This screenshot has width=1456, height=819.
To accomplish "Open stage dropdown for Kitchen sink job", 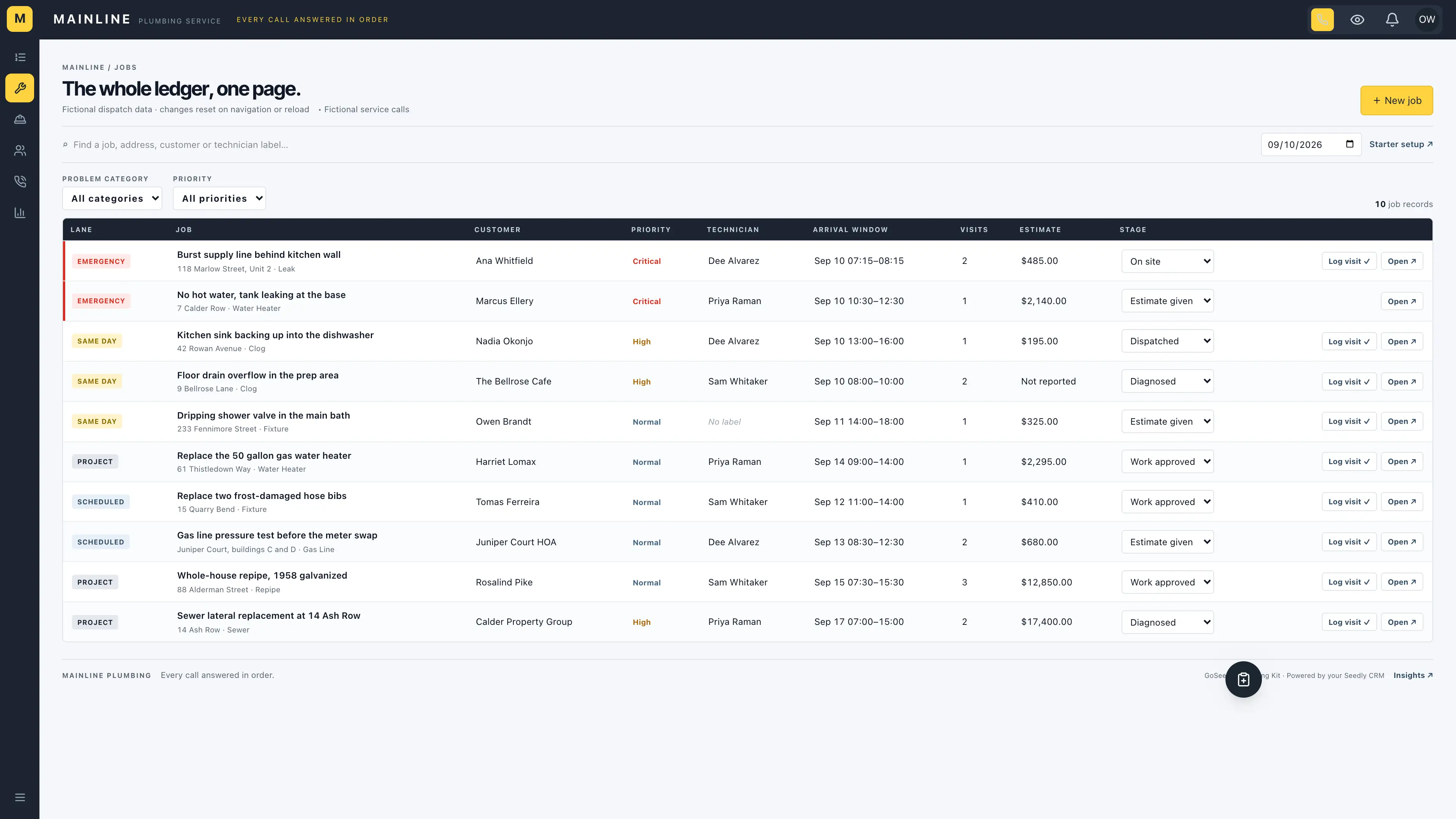I will pyautogui.click(x=1167, y=341).
